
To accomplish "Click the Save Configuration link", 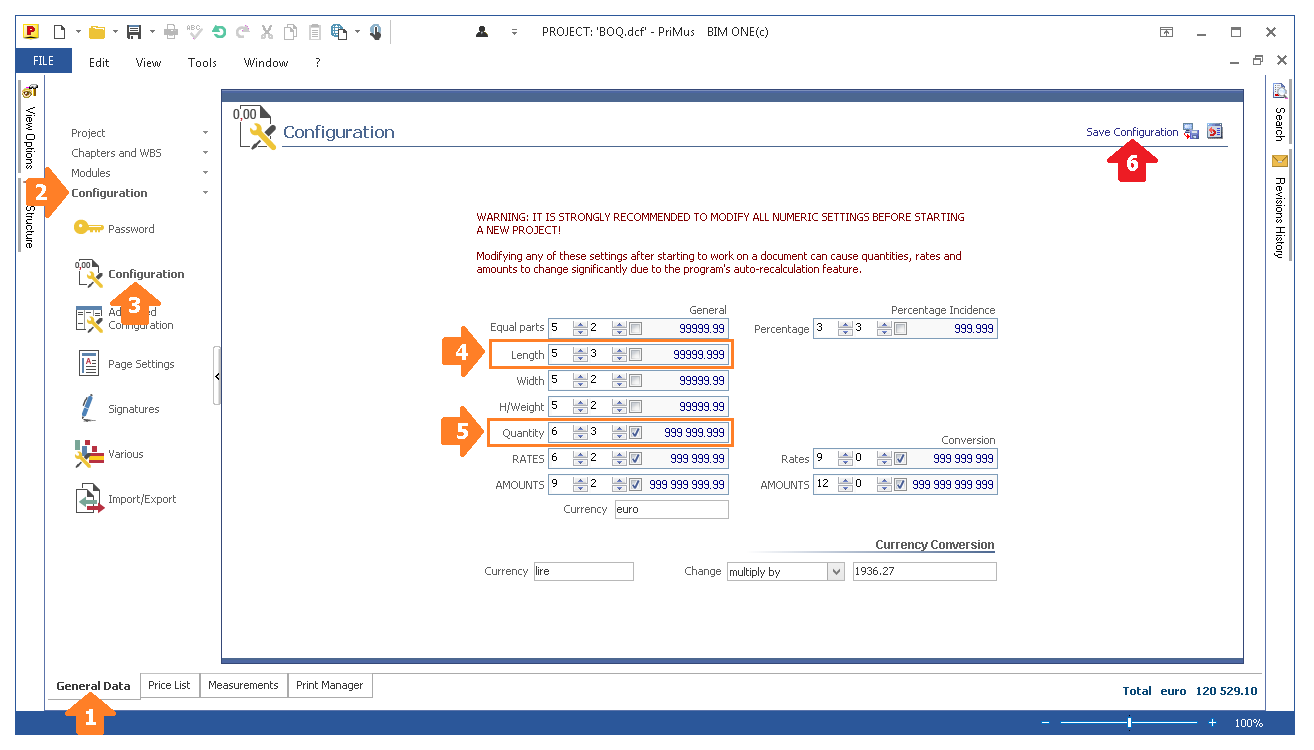I will pos(1132,132).
